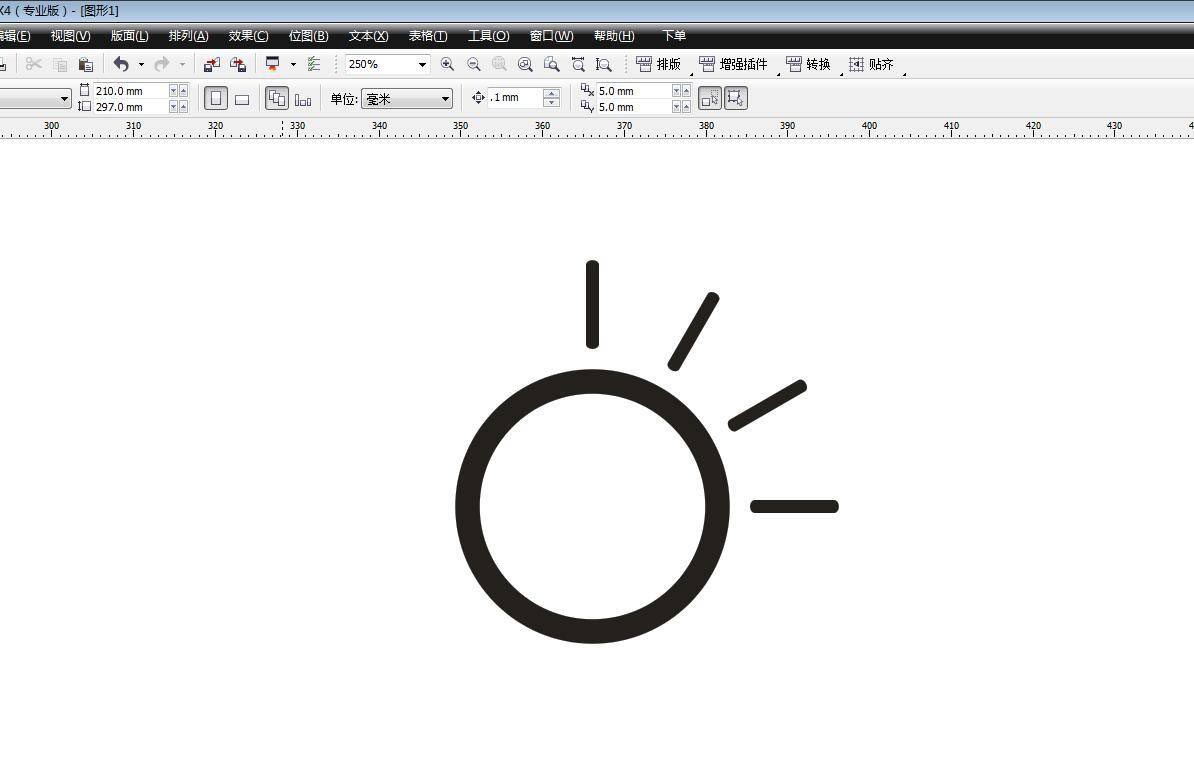Click the Export icon in toolbar
The image size is (1194, 778).
click(x=238, y=64)
